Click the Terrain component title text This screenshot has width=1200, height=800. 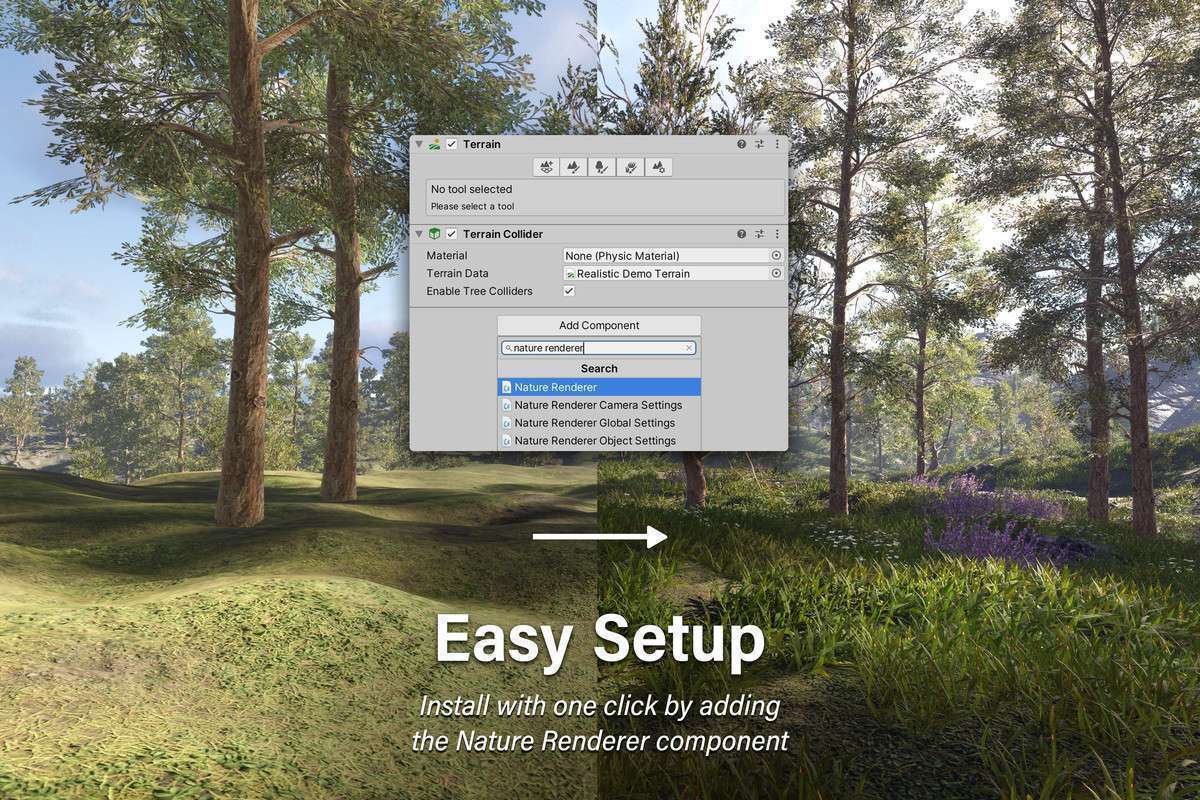(x=482, y=144)
